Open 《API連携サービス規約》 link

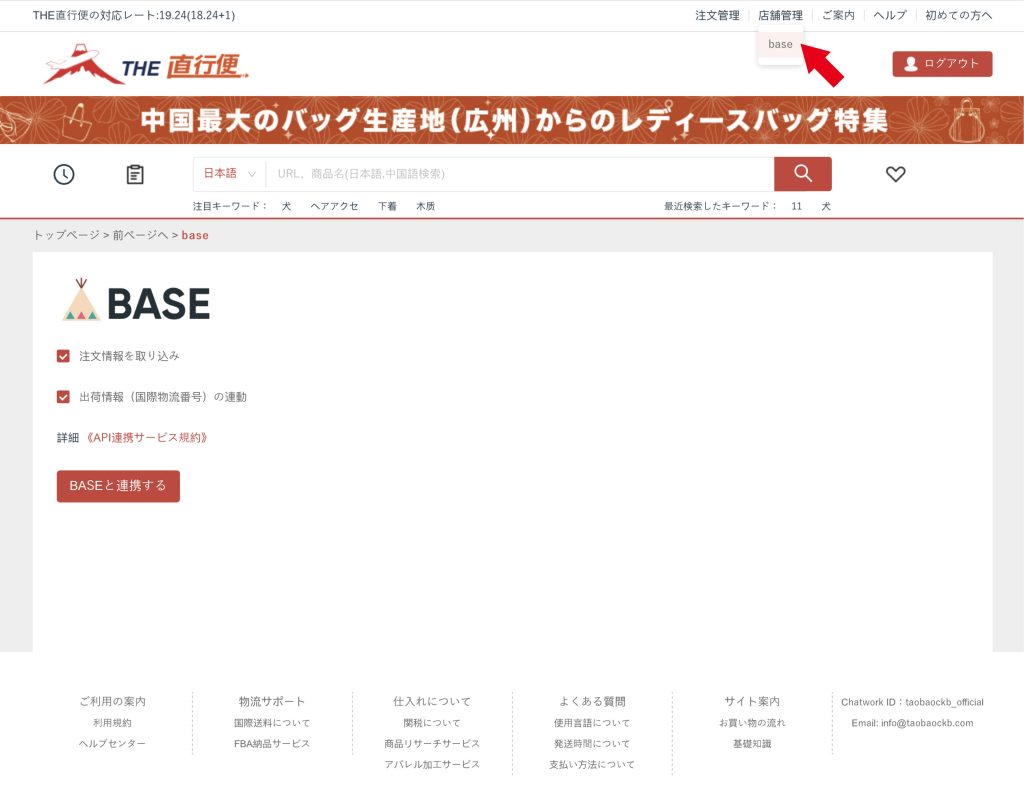(147, 437)
